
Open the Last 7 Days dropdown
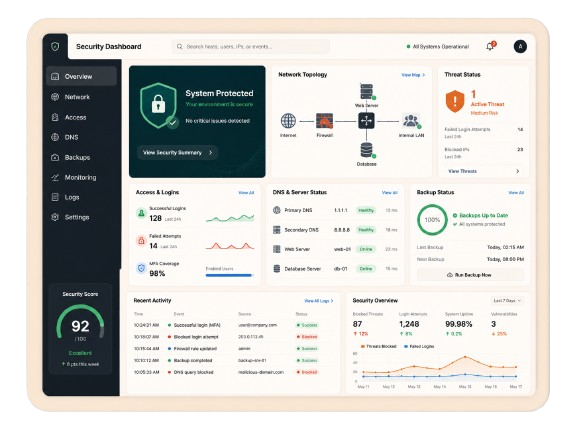(507, 301)
